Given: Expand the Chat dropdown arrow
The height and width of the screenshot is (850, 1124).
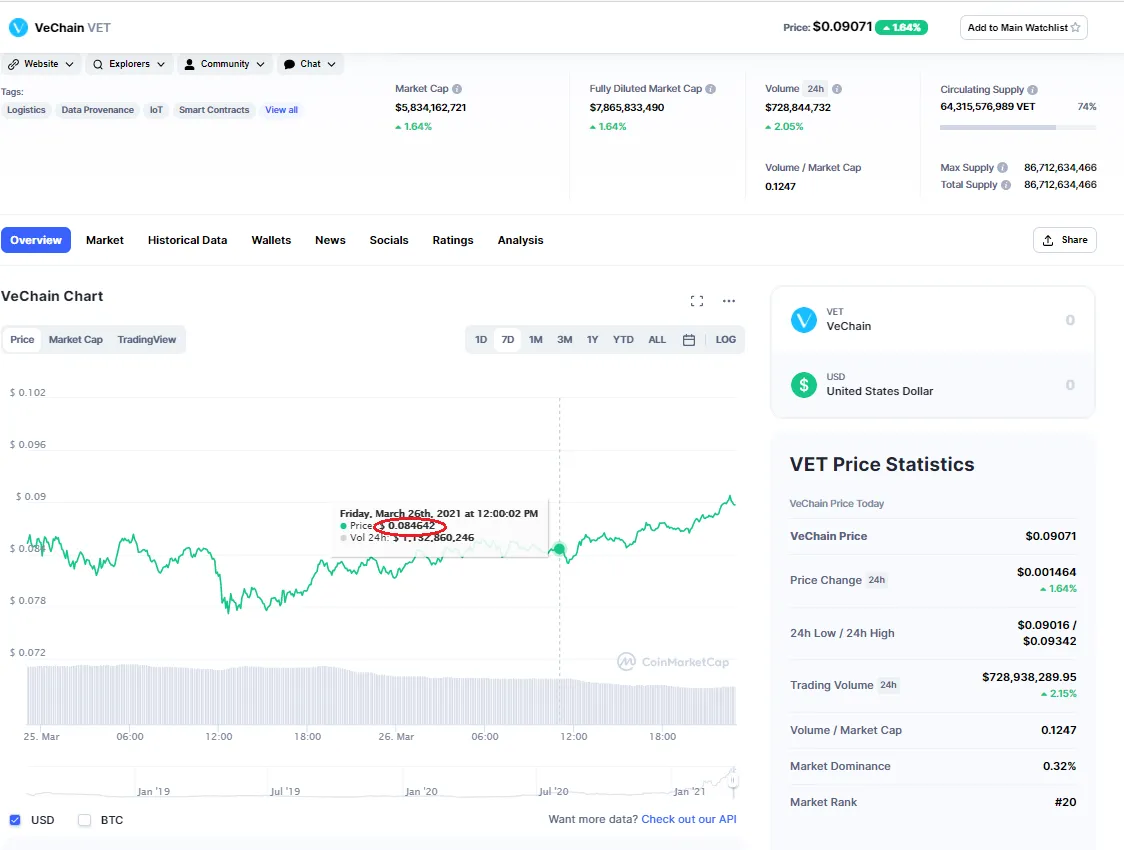Looking at the screenshot, I should click(x=331, y=64).
